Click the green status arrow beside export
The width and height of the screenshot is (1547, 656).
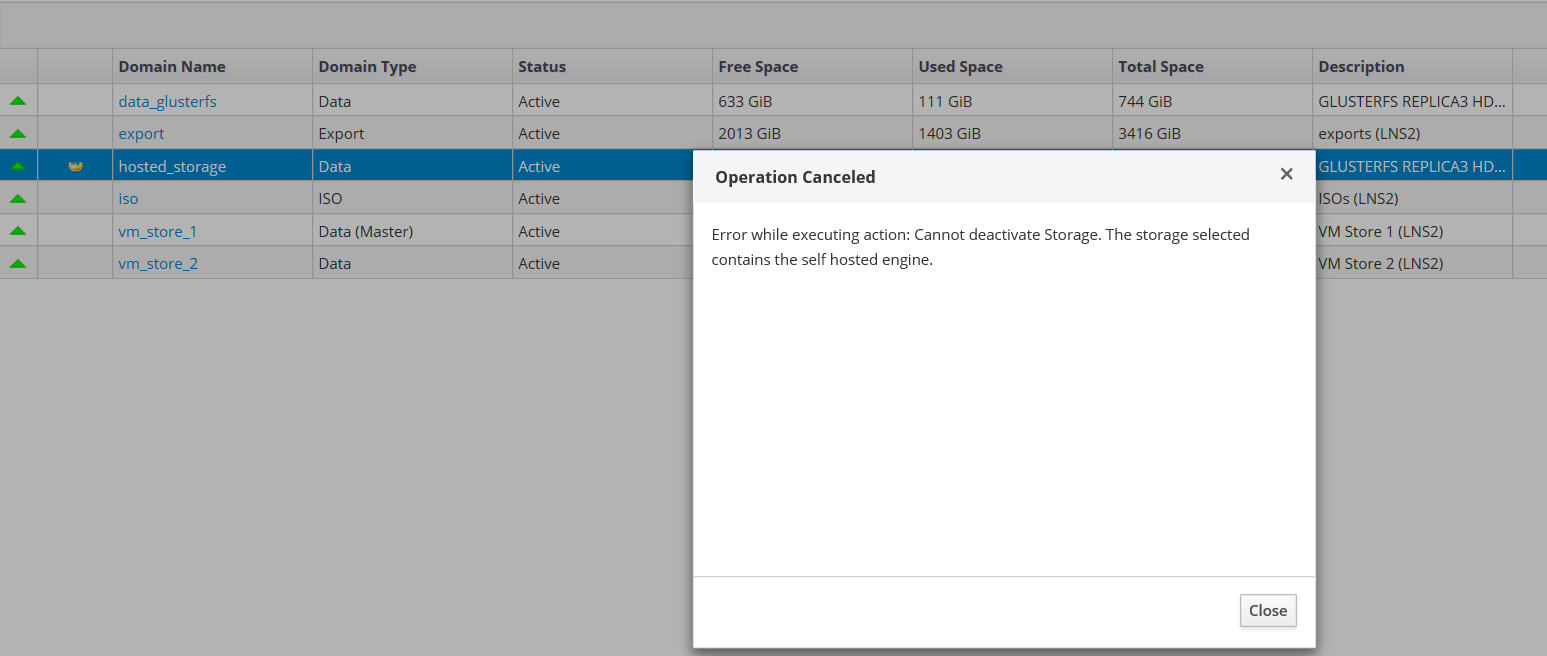(18, 134)
